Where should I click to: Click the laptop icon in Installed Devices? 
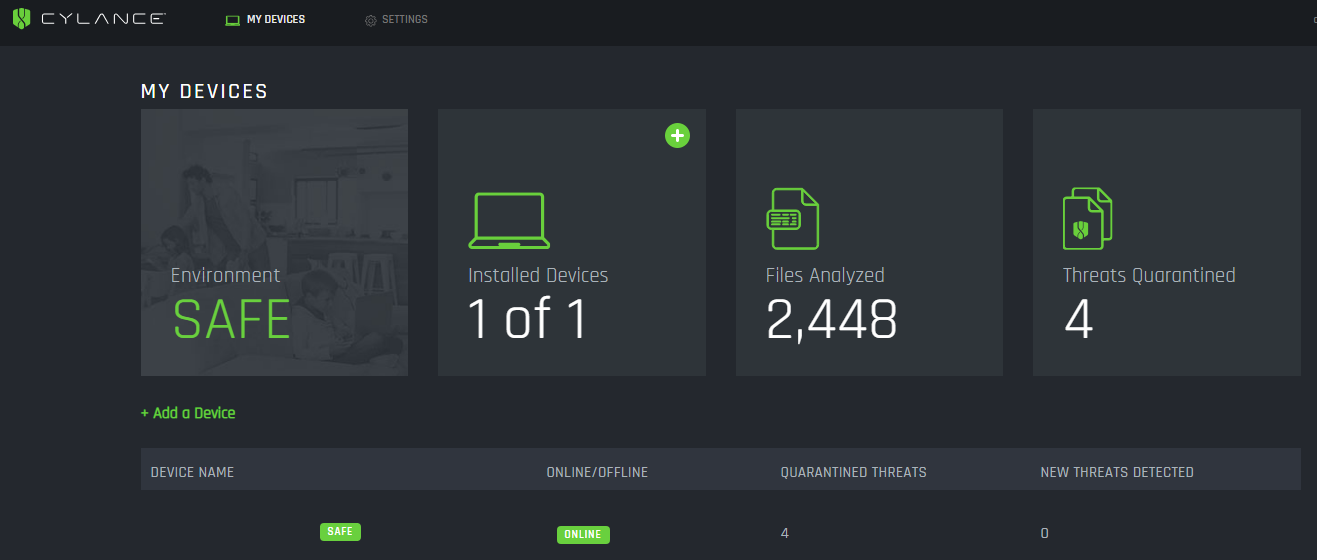pyautogui.click(x=509, y=220)
